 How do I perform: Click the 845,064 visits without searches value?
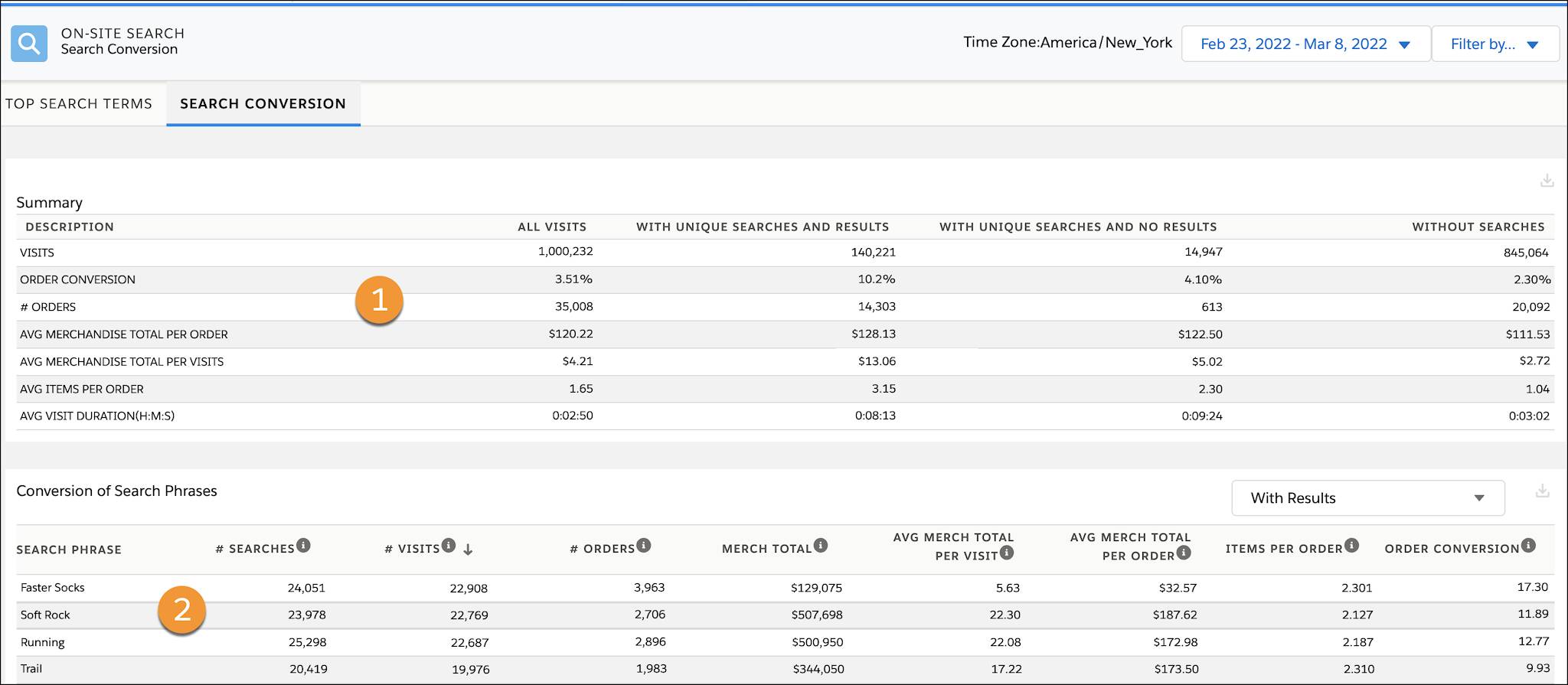[x=1526, y=253]
